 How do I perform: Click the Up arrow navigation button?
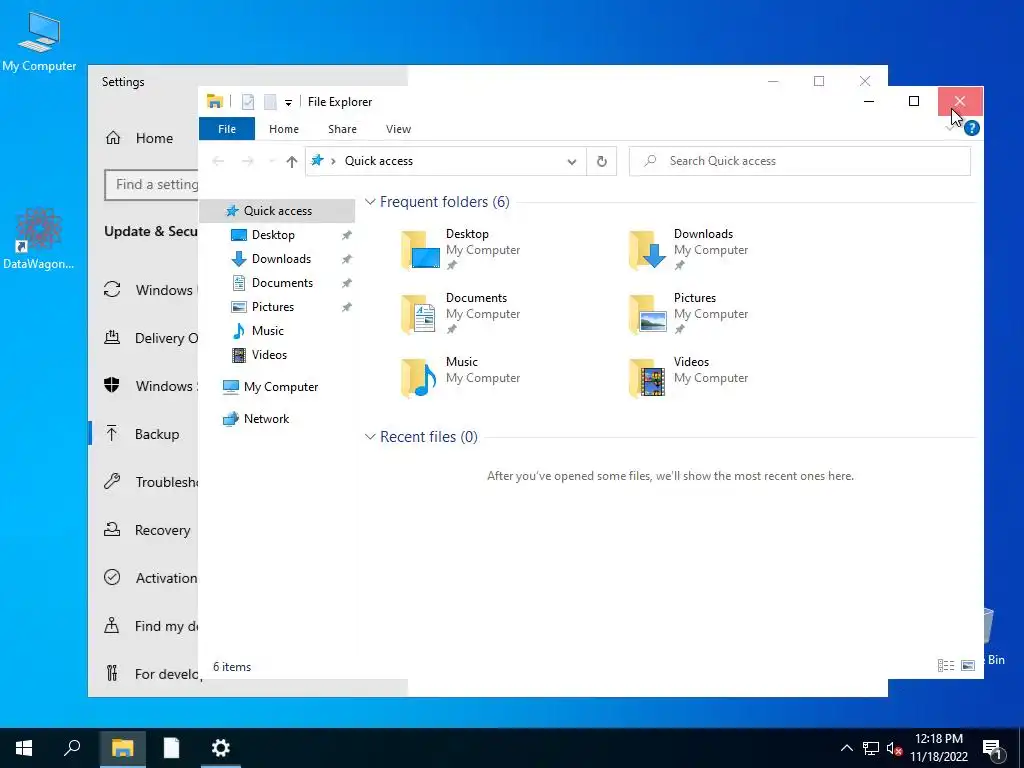click(292, 161)
